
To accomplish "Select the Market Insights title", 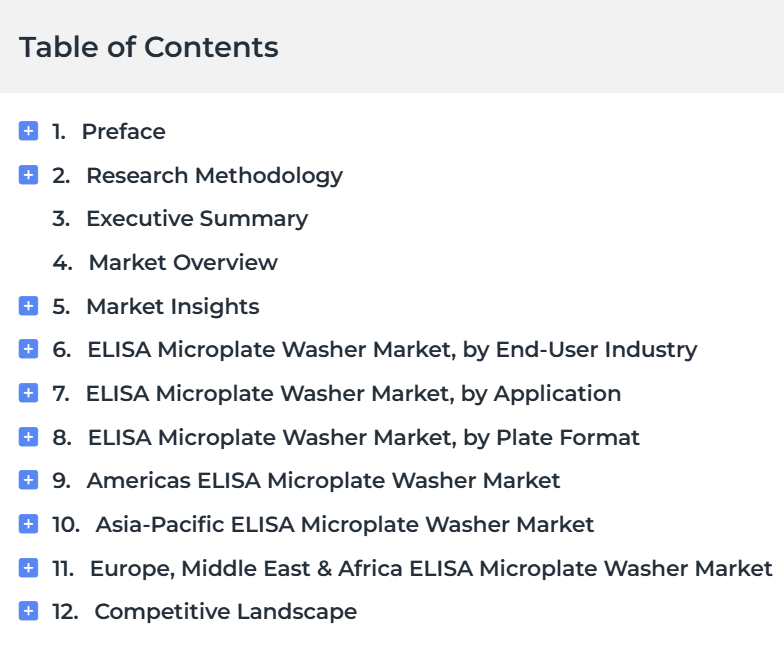I will (173, 307).
